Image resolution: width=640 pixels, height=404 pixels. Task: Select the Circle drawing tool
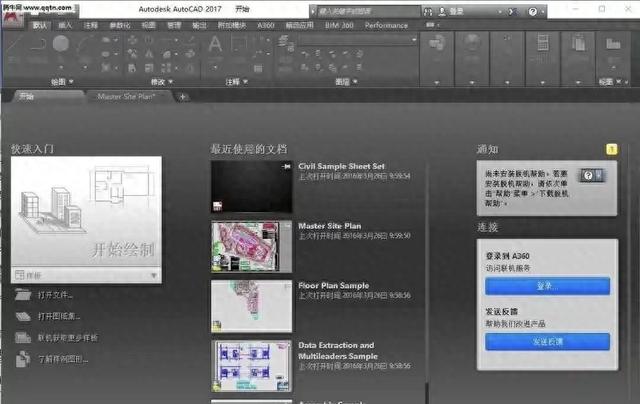61,44
